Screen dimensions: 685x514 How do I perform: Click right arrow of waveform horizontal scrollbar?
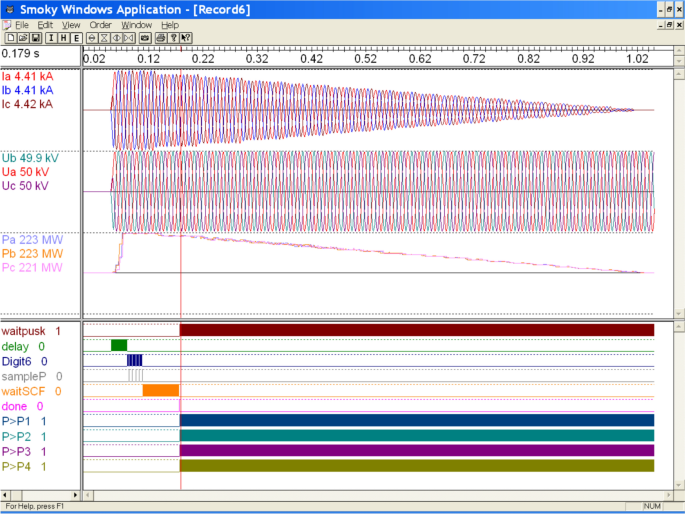tap(668, 495)
